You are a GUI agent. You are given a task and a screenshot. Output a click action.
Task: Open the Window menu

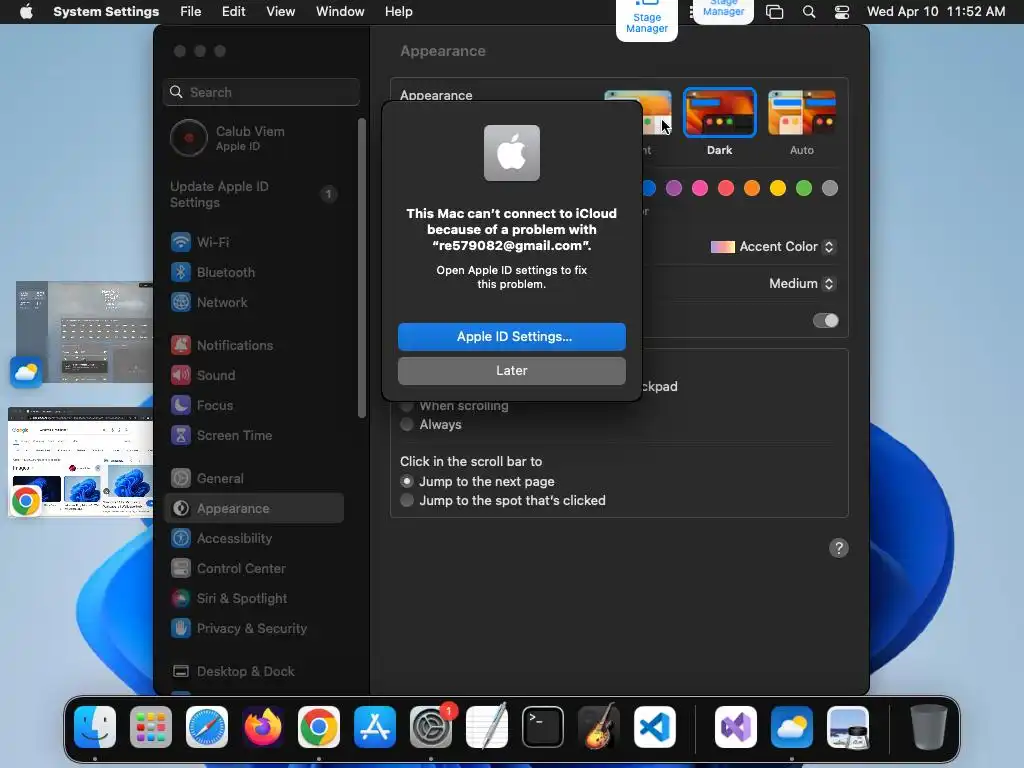tap(340, 12)
